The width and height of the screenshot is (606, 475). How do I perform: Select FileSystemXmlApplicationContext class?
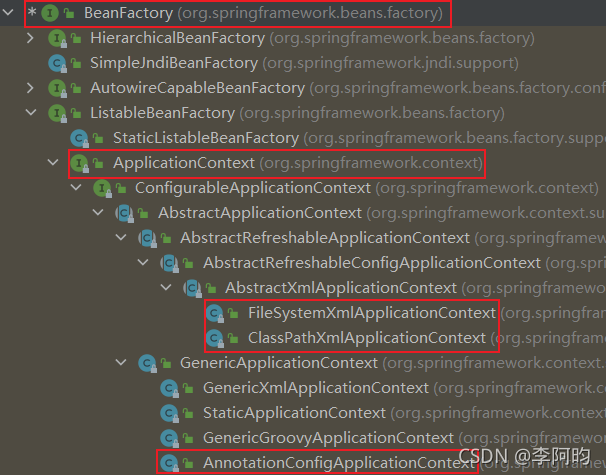click(372, 313)
